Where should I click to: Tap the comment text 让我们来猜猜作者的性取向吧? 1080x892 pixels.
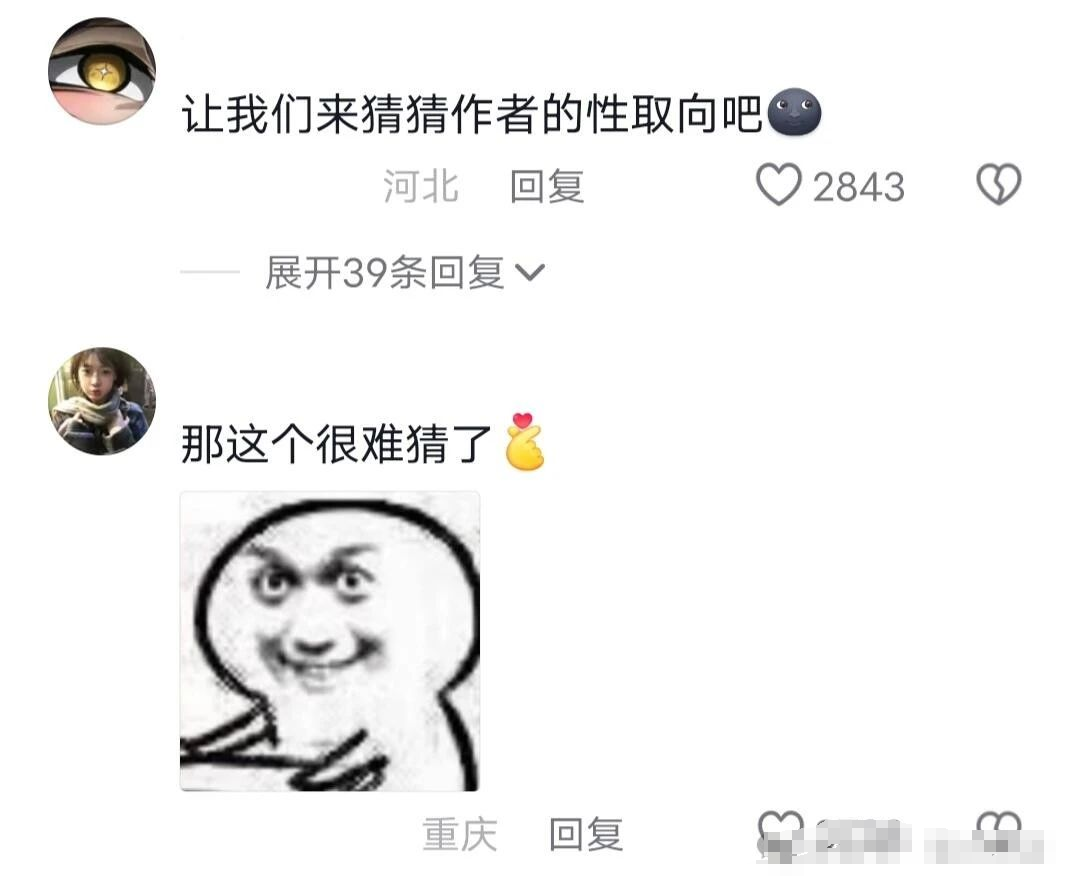[472, 114]
